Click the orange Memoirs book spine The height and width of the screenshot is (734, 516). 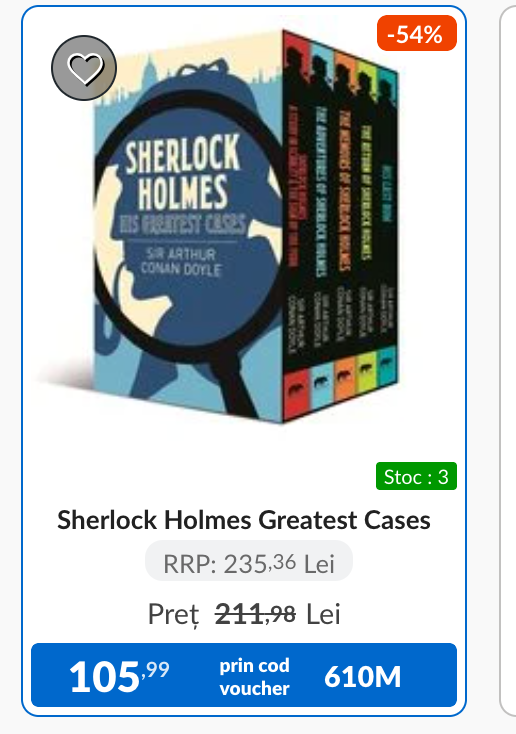click(x=345, y=225)
